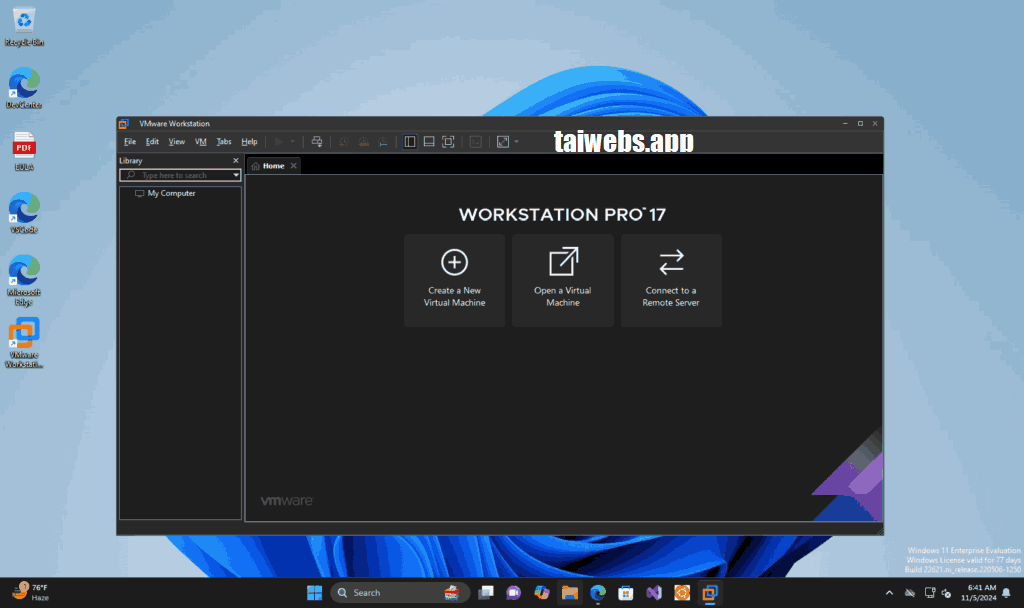Select the EULA PDF desktop icon

point(24,152)
